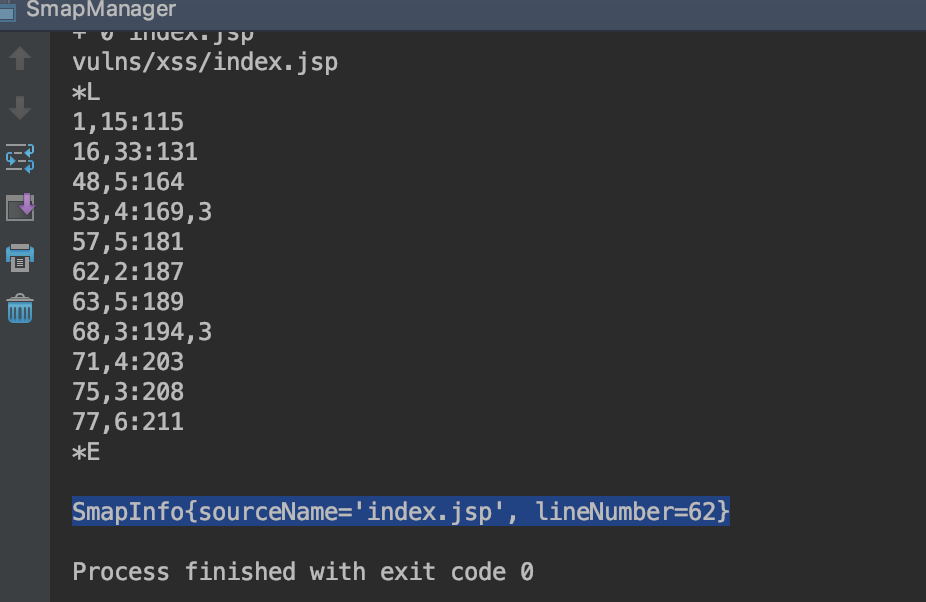Click the highlighted SmapInfo output line
The image size is (926, 602).
click(400, 512)
